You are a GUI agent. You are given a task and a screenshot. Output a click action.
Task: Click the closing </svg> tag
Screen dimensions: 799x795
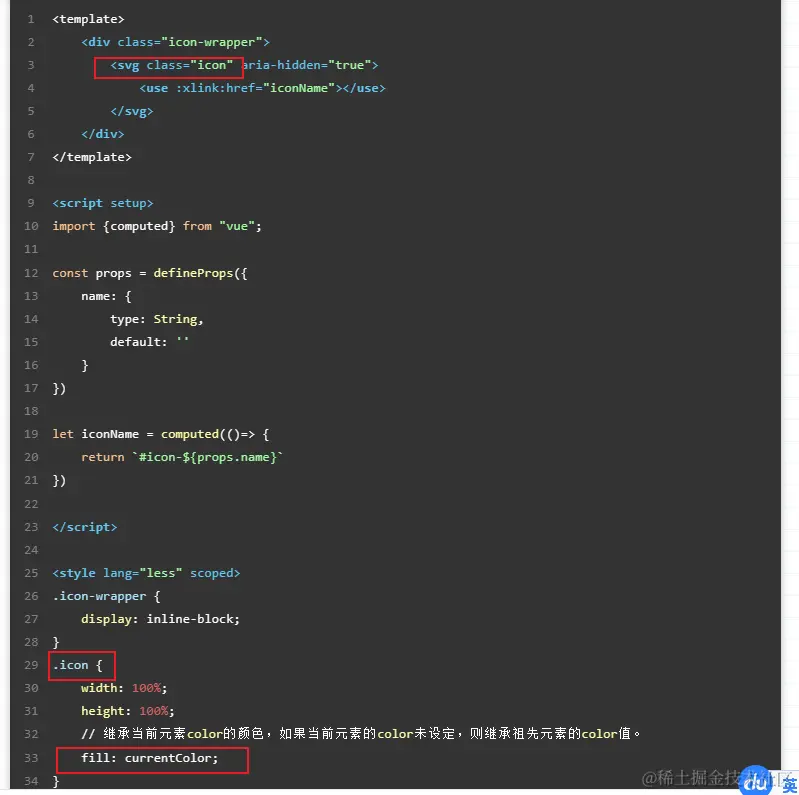tap(131, 111)
